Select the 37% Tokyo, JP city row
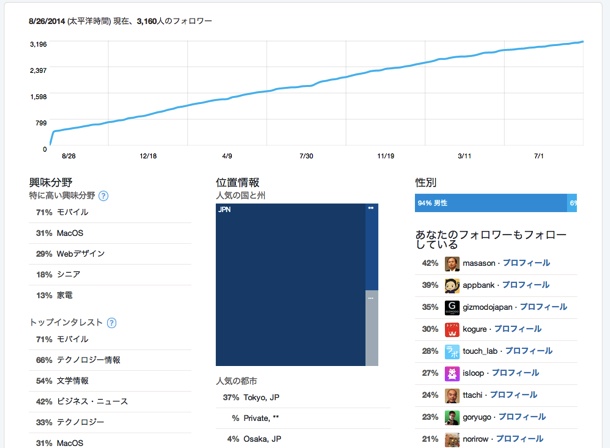This screenshot has width=610, height=448. (303, 397)
